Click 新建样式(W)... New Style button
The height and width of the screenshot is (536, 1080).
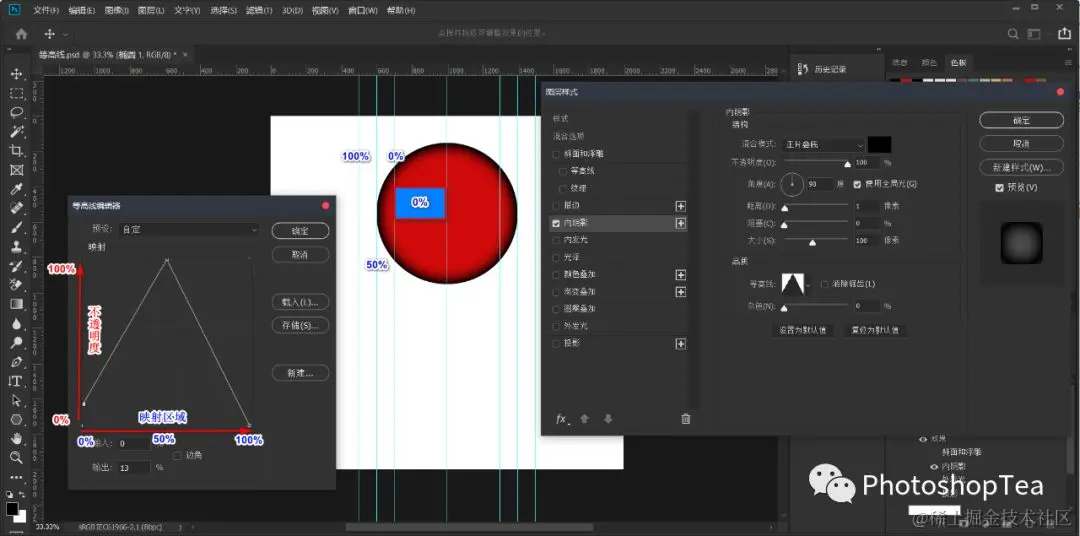(x=1021, y=167)
